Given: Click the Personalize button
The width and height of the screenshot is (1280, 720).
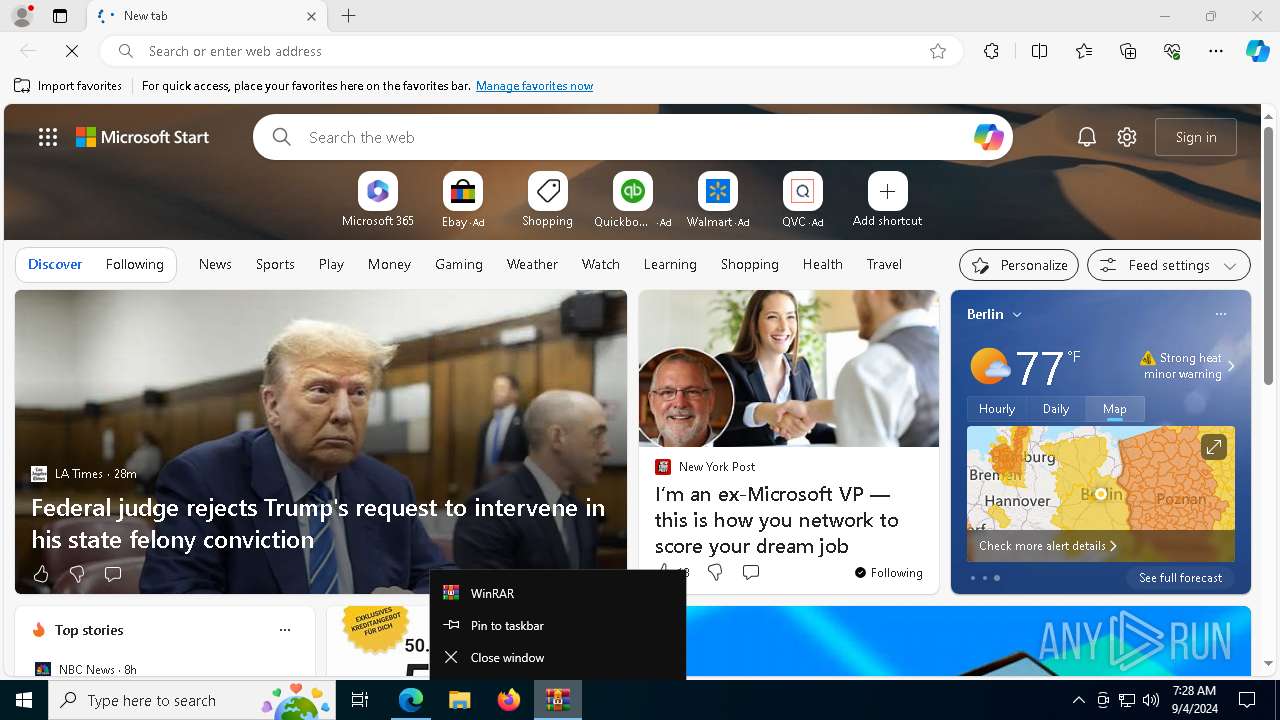Looking at the screenshot, I should (x=1019, y=265).
